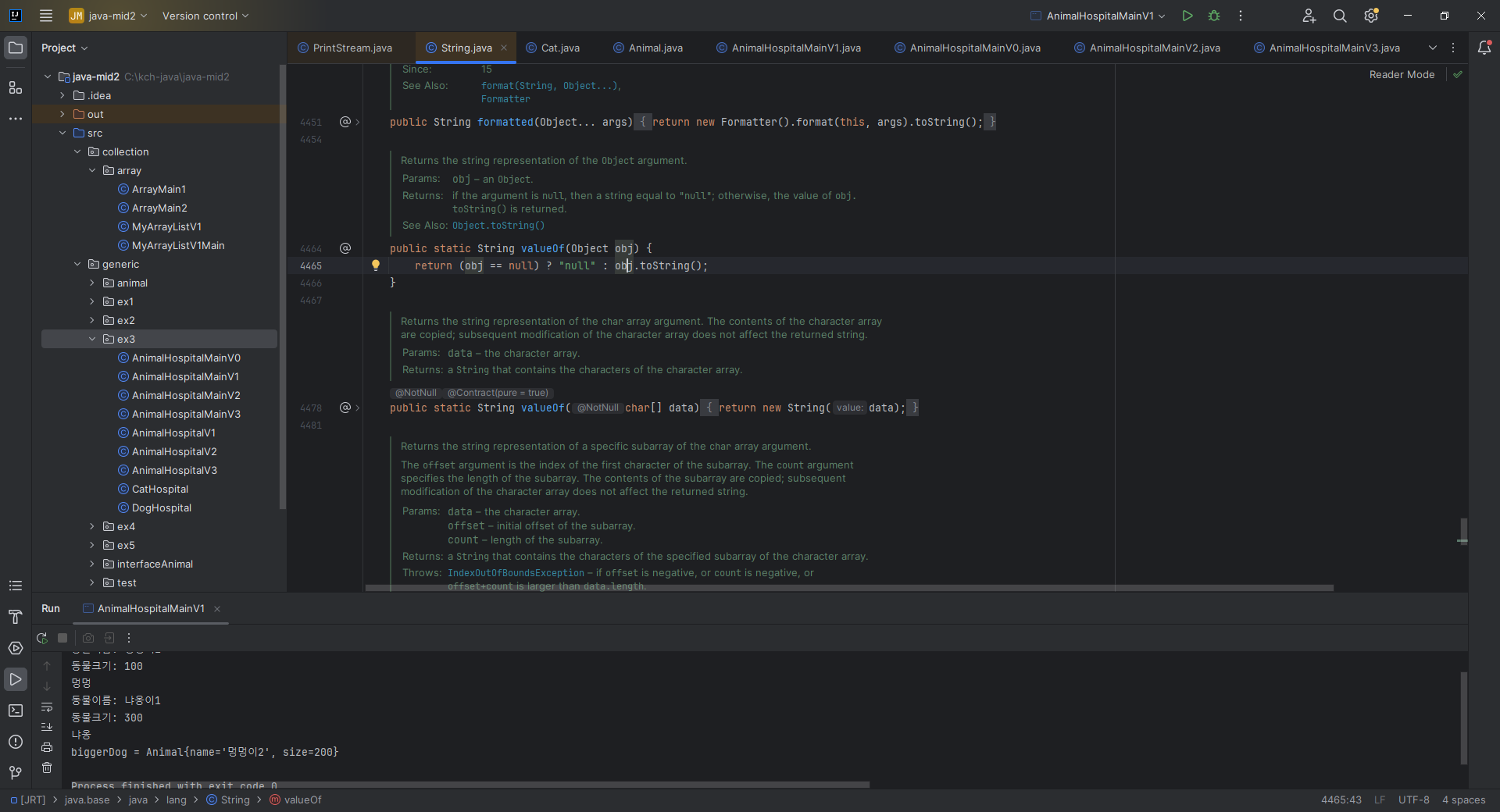Click the green inspections checkmark widget

[x=1458, y=74]
